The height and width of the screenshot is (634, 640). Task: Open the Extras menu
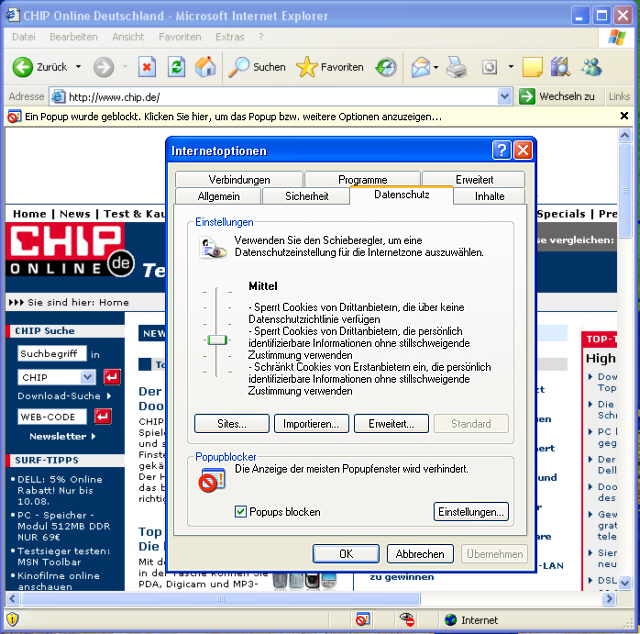pos(230,37)
